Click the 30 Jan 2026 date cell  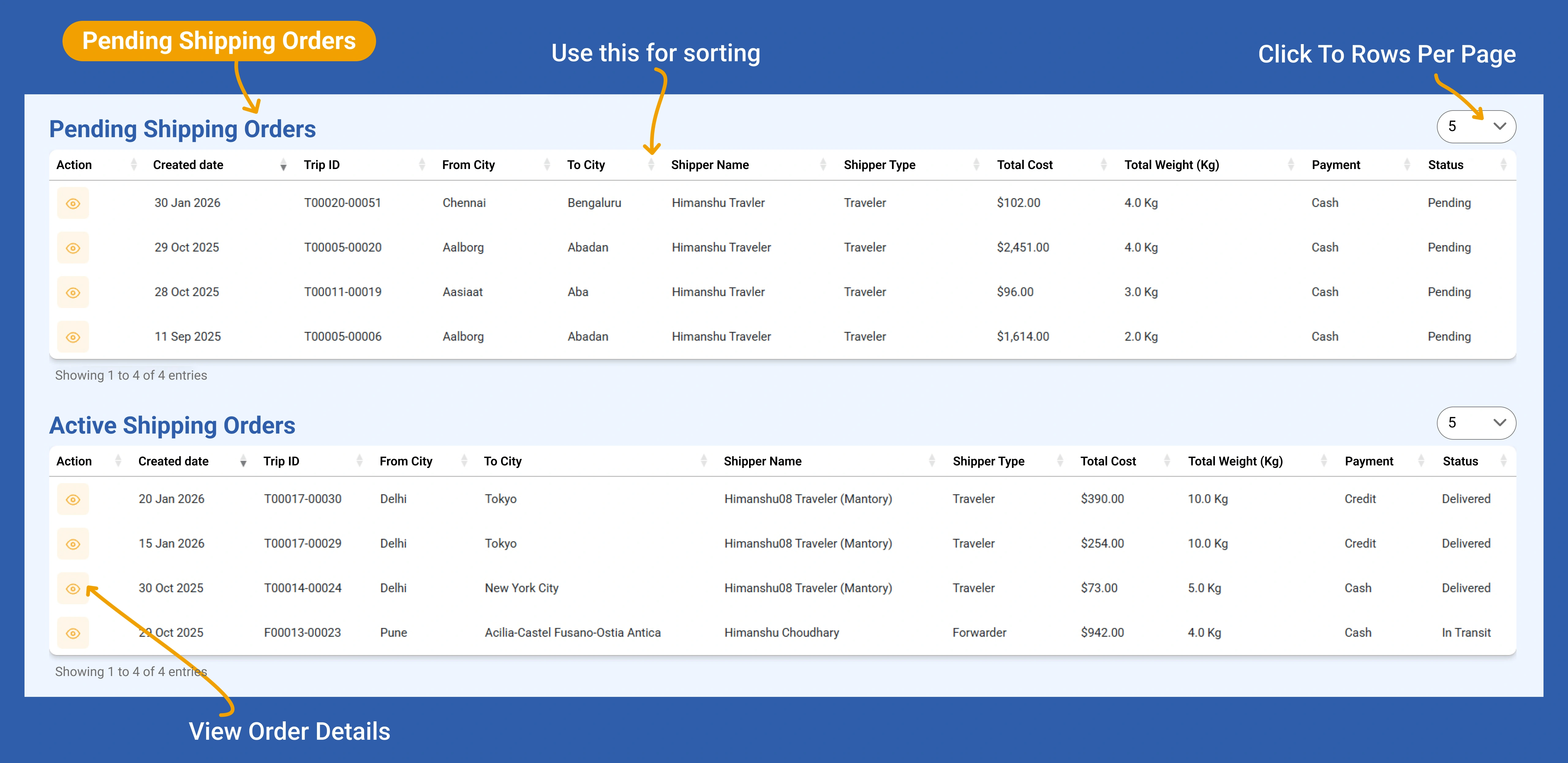187,203
